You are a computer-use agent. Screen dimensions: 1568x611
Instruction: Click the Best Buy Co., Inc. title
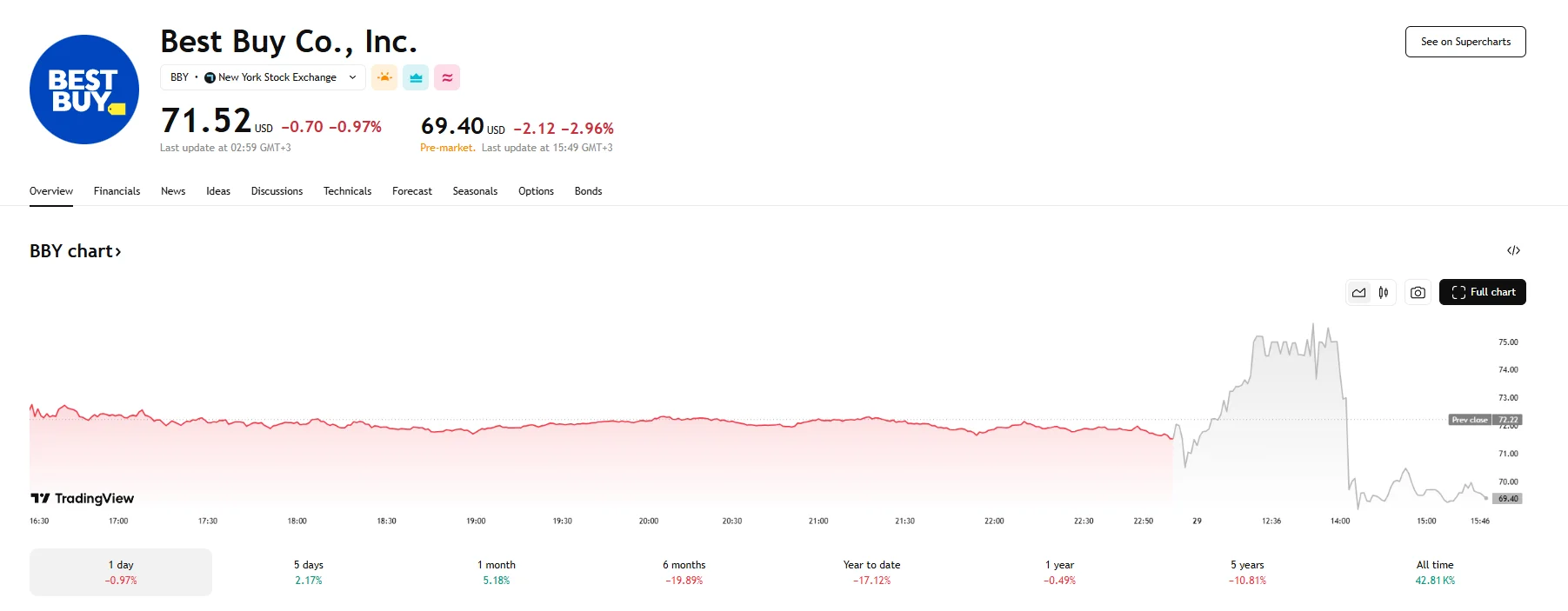point(289,42)
